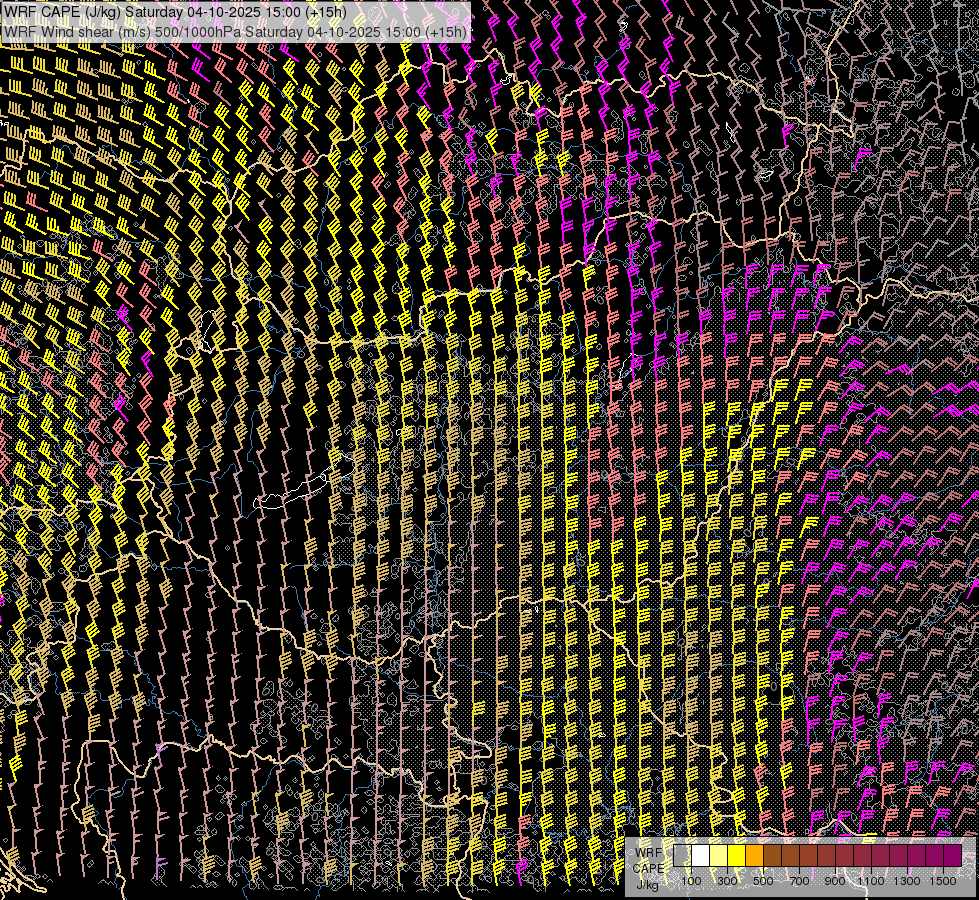This screenshot has height=900, width=979.
Task: Pick the bright yellow CAPE legend swatch
Action: [x=736, y=856]
